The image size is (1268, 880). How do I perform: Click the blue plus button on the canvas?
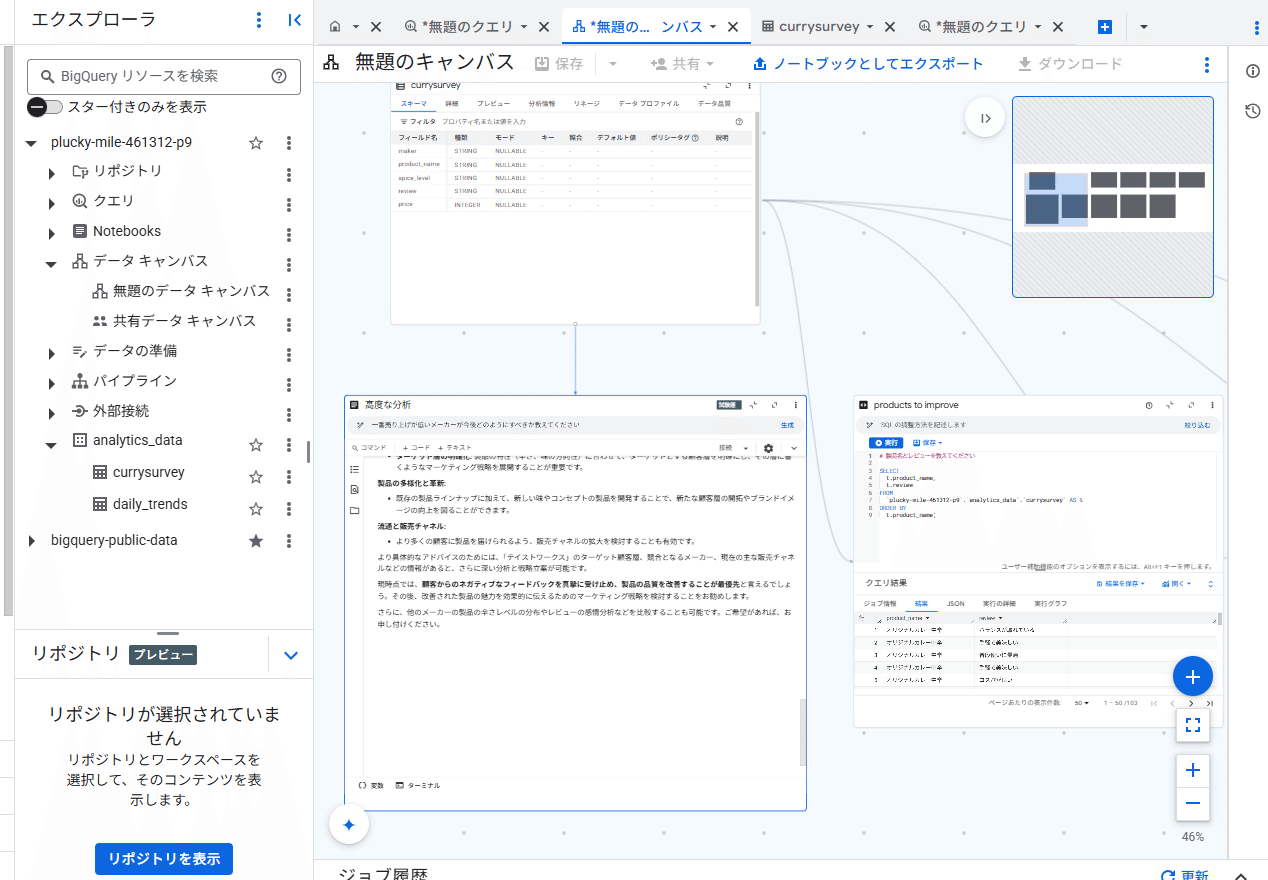[x=1192, y=676]
